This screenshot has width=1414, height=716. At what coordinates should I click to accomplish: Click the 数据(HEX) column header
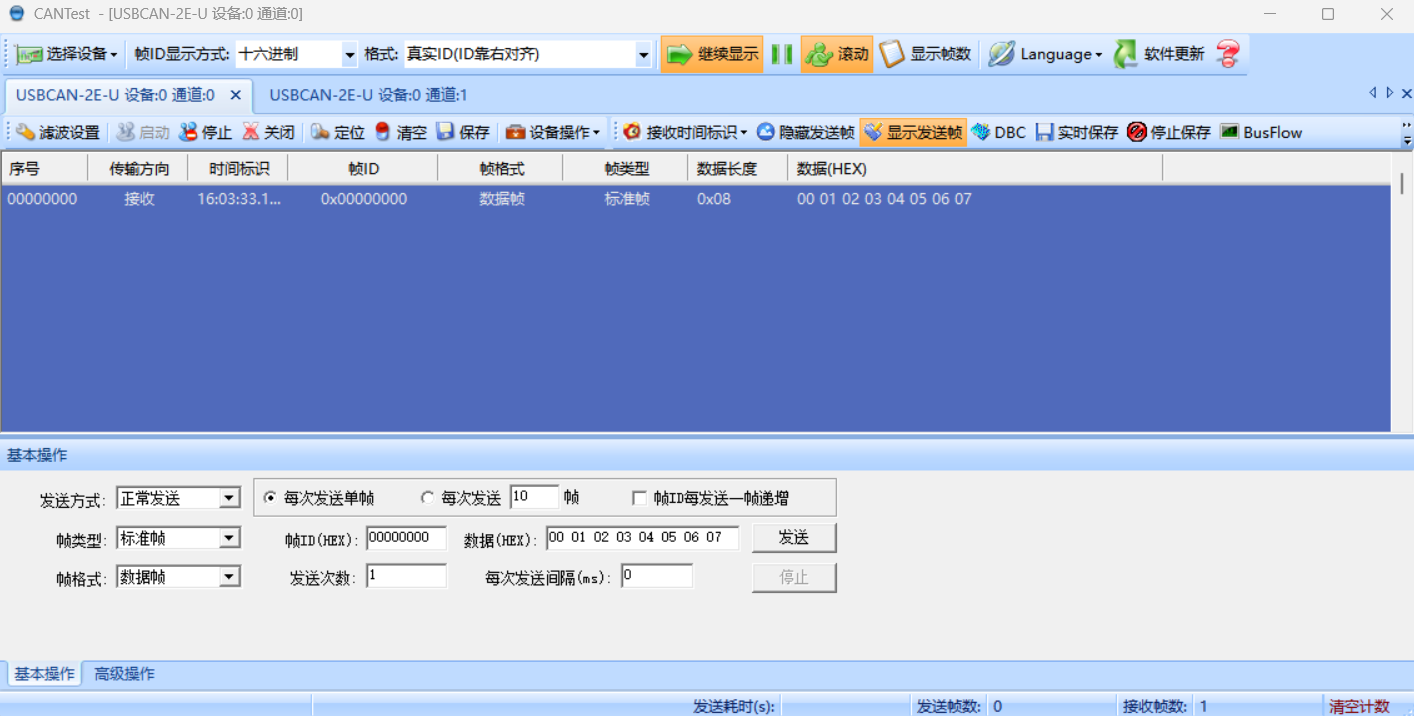(x=975, y=168)
